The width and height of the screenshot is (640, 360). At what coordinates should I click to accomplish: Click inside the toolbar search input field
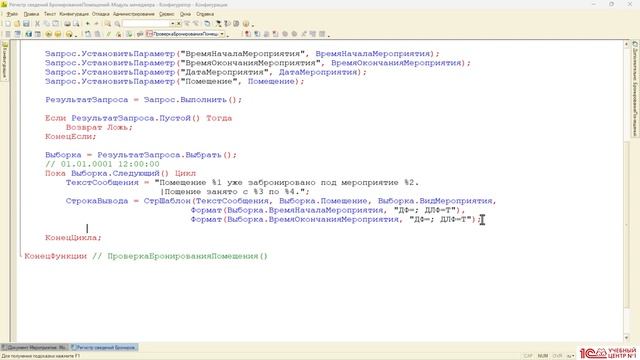point(146,24)
